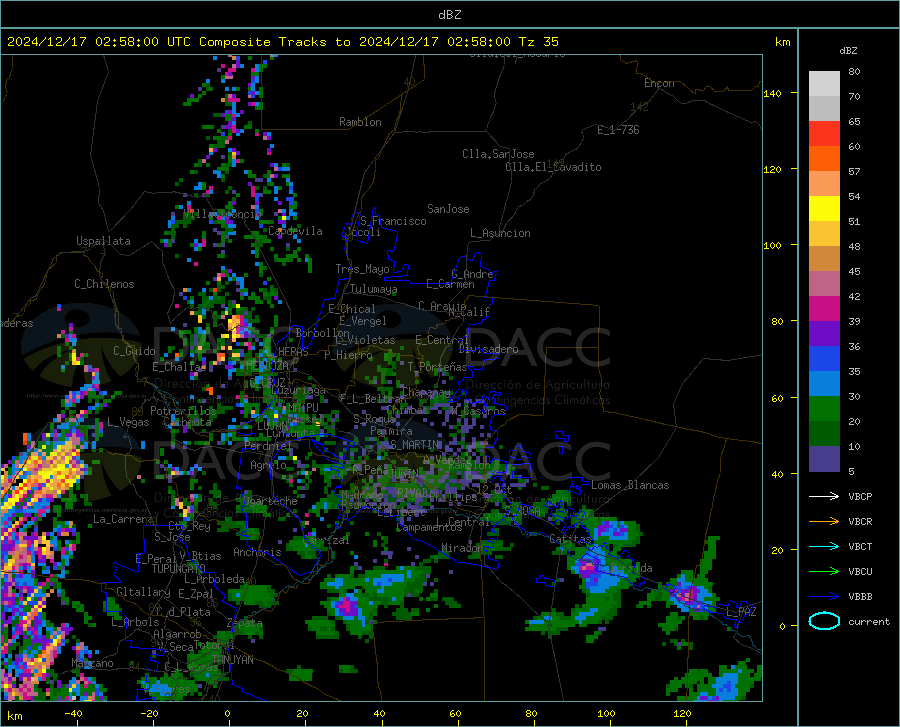Image resolution: width=900 pixels, height=727 pixels.
Task: Click the L_Asuncion map label
Action: coord(500,233)
